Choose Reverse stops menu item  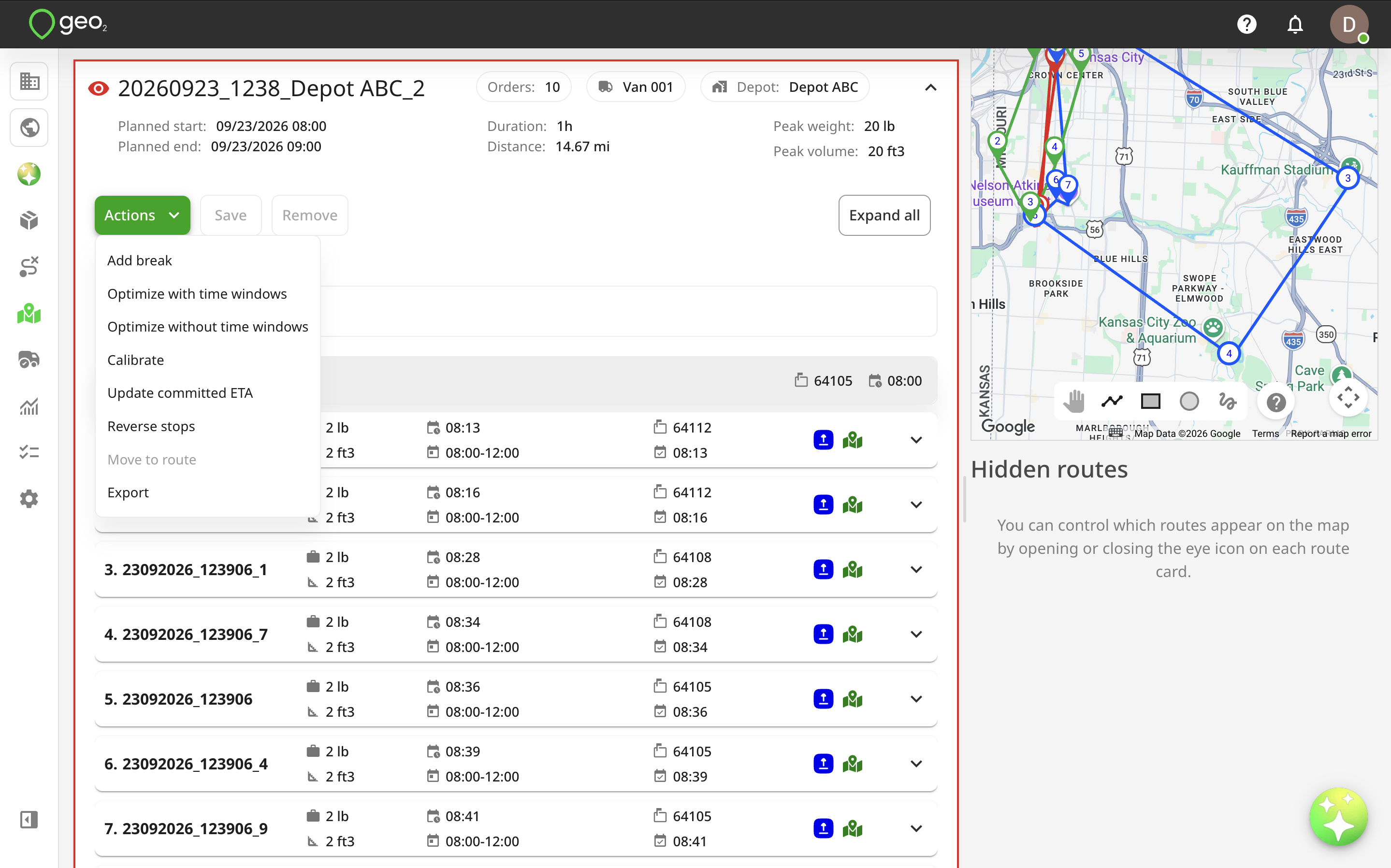pos(208,427)
